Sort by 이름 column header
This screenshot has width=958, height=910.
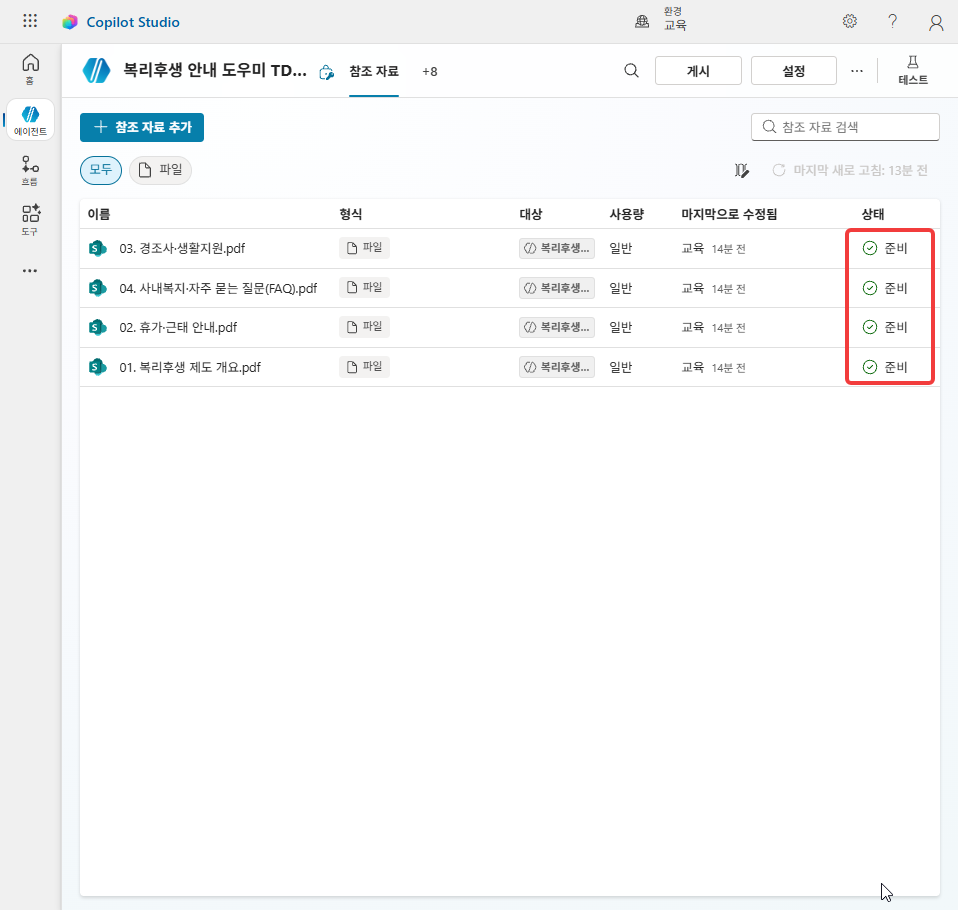tap(98, 214)
